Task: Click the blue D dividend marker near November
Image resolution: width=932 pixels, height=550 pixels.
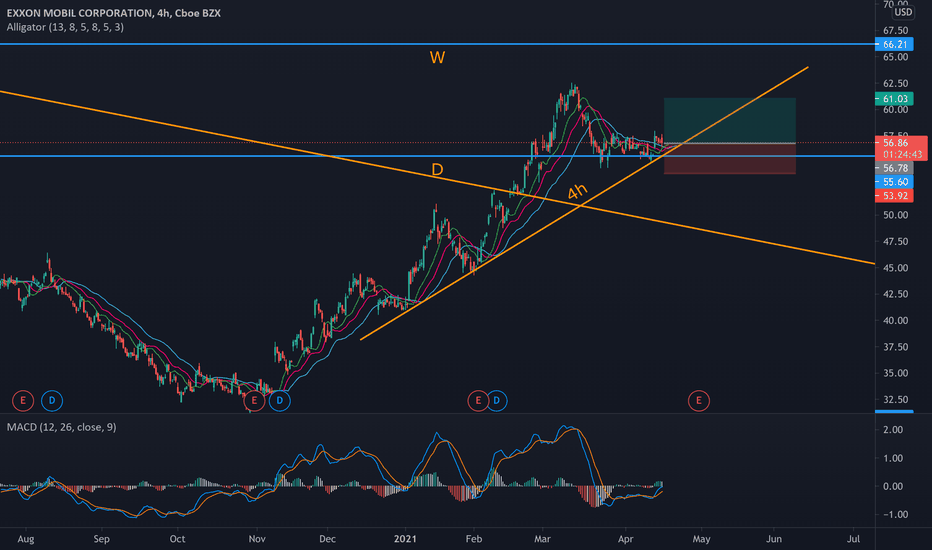Action: pyautogui.click(x=279, y=401)
